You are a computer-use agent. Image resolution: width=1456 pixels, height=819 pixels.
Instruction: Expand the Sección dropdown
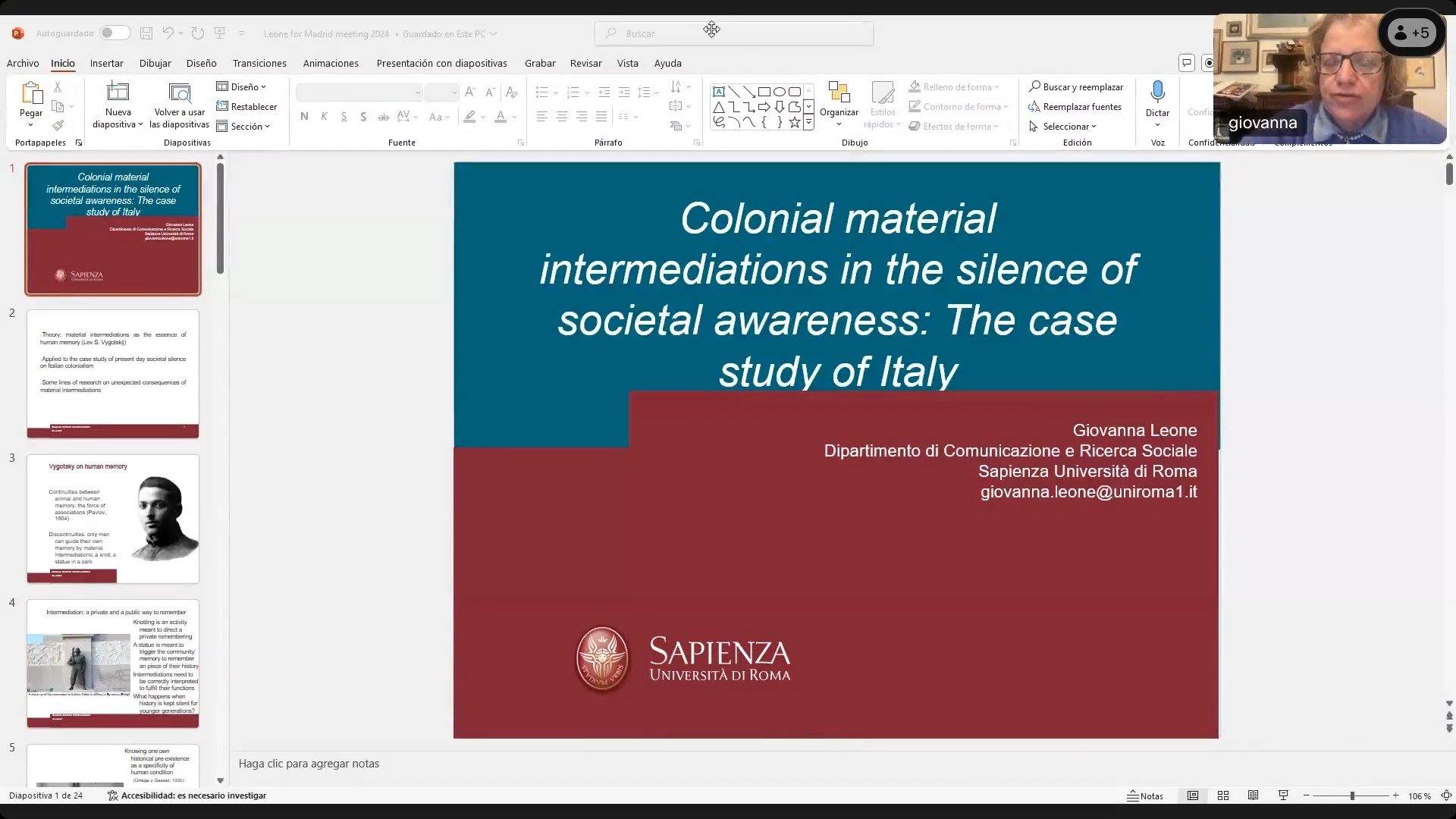click(x=243, y=127)
